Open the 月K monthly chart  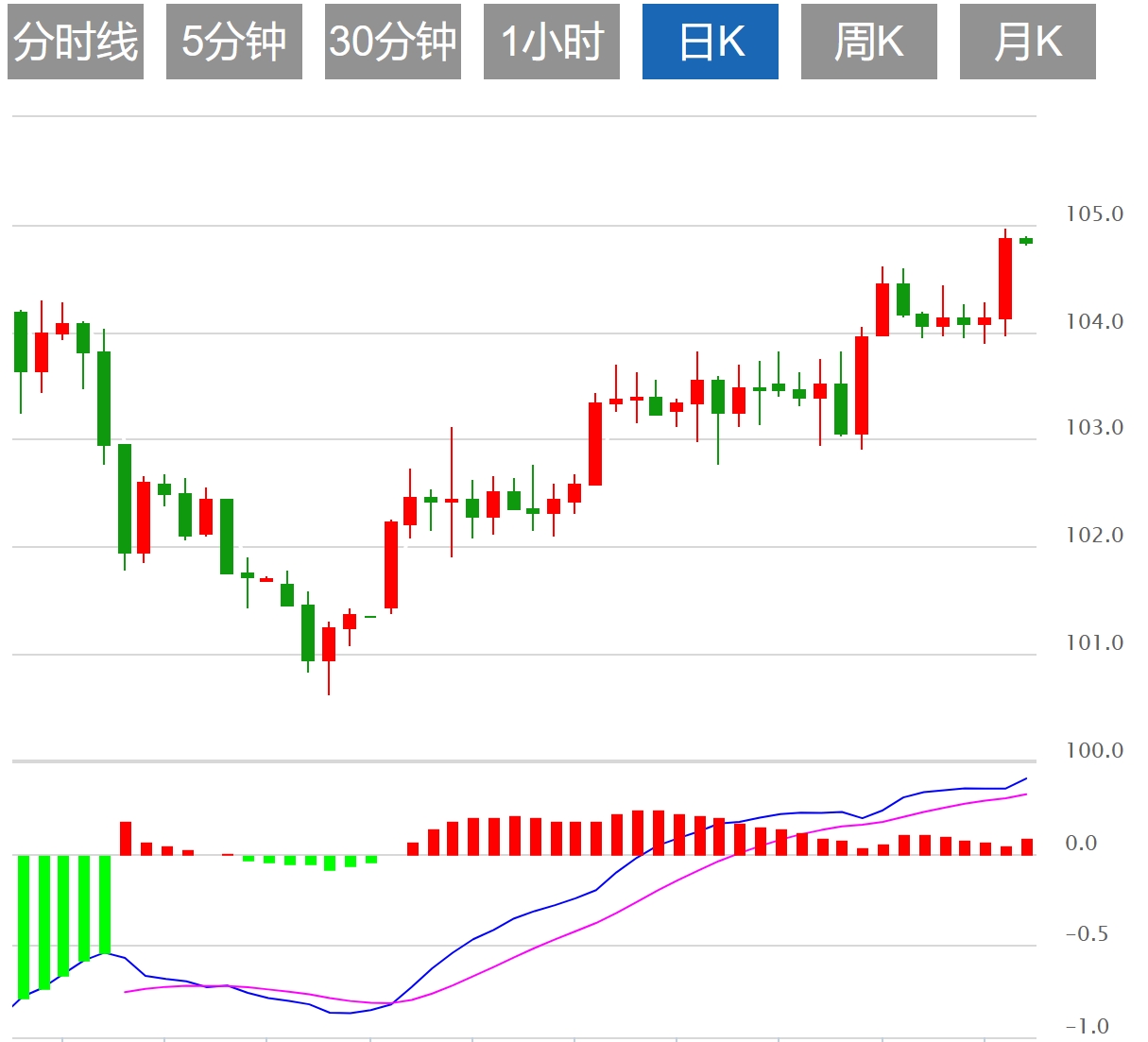pyautogui.click(x=1028, y=42)
